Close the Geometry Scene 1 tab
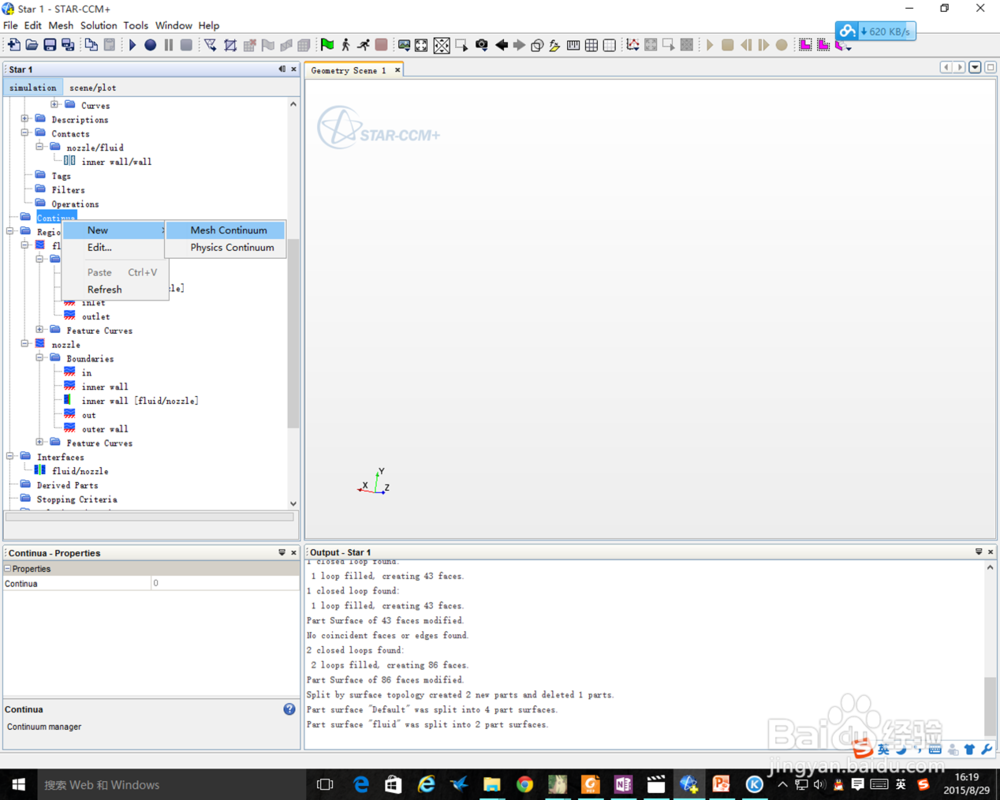1000x800 pixels. tap(397, 70)
